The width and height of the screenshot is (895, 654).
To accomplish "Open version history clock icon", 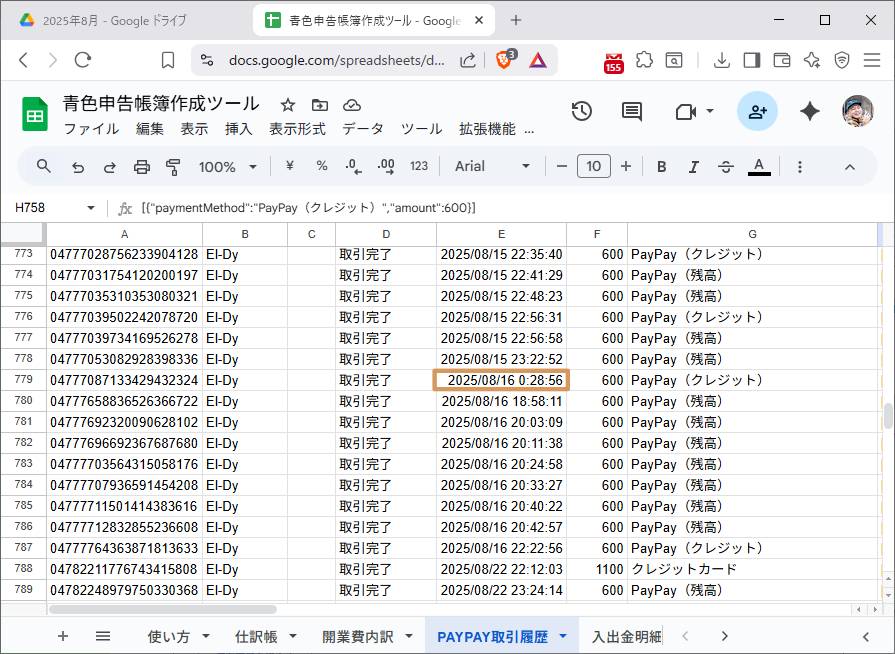I will click(581, 112).
